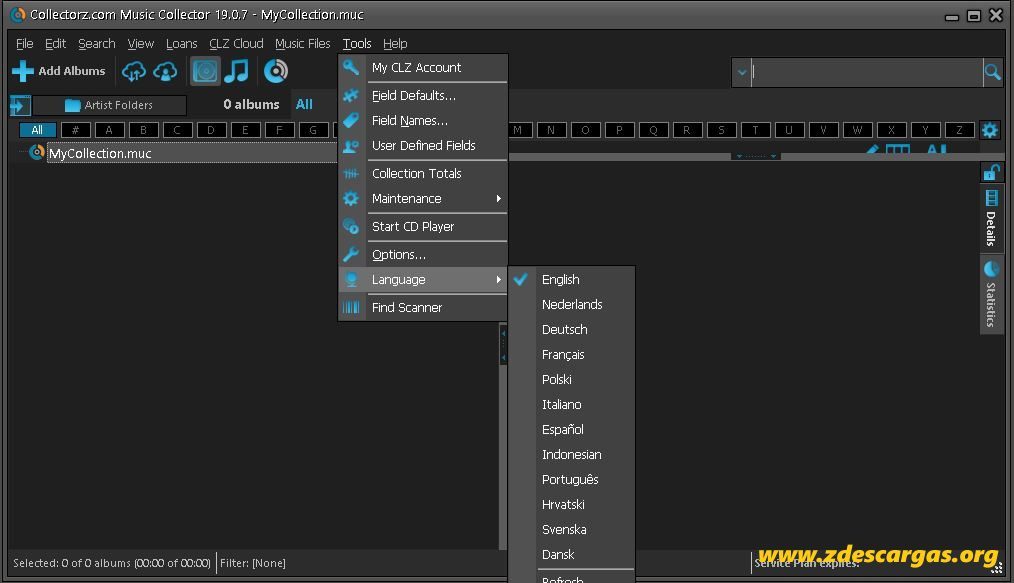Choose Start CD Player entry

423,227
